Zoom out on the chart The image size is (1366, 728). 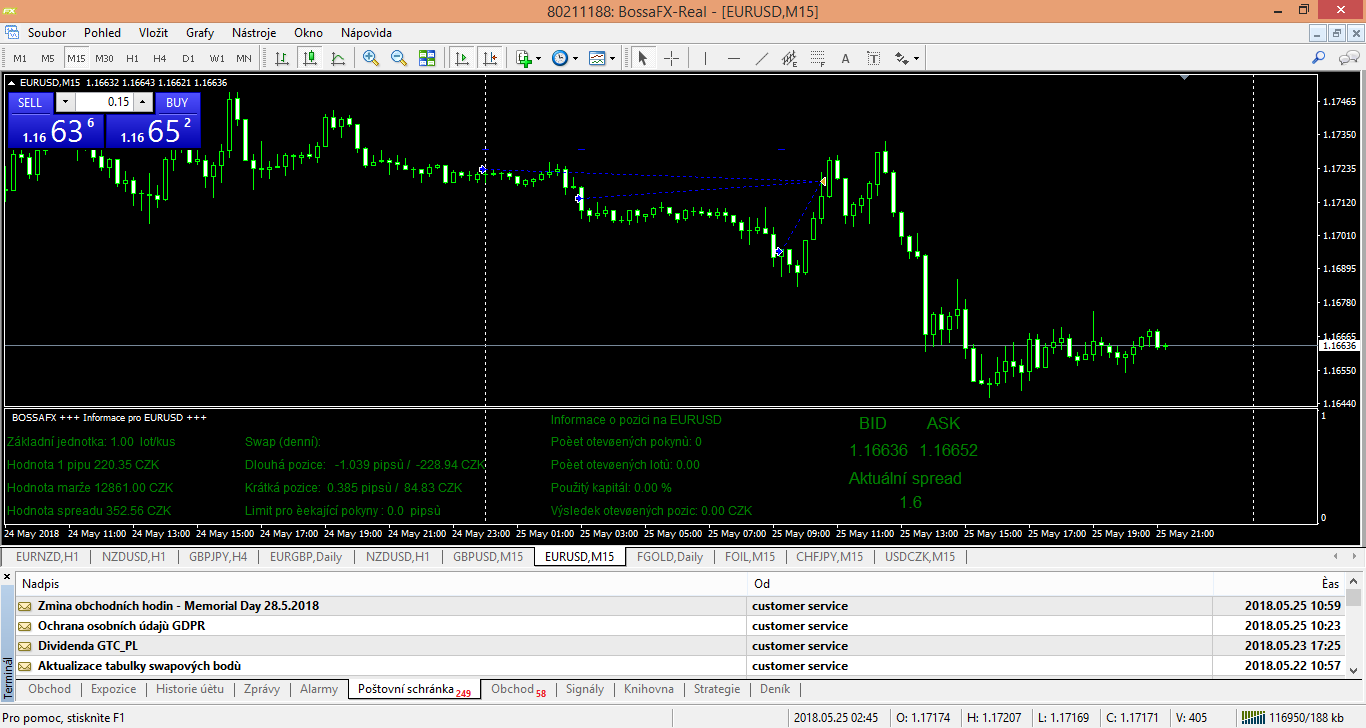399,58
